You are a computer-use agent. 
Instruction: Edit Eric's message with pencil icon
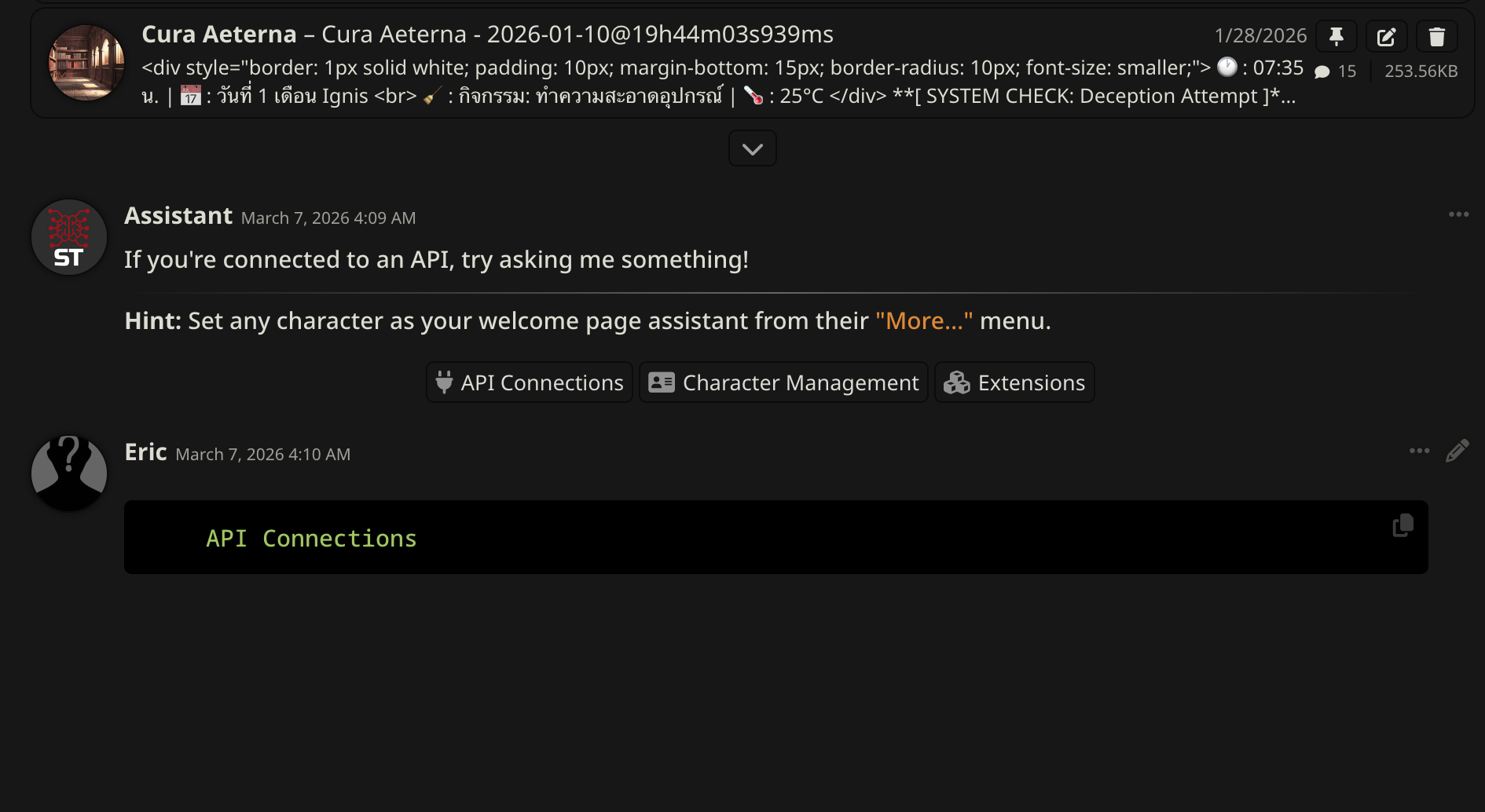pyautogui.click(x=1457, y=451)
